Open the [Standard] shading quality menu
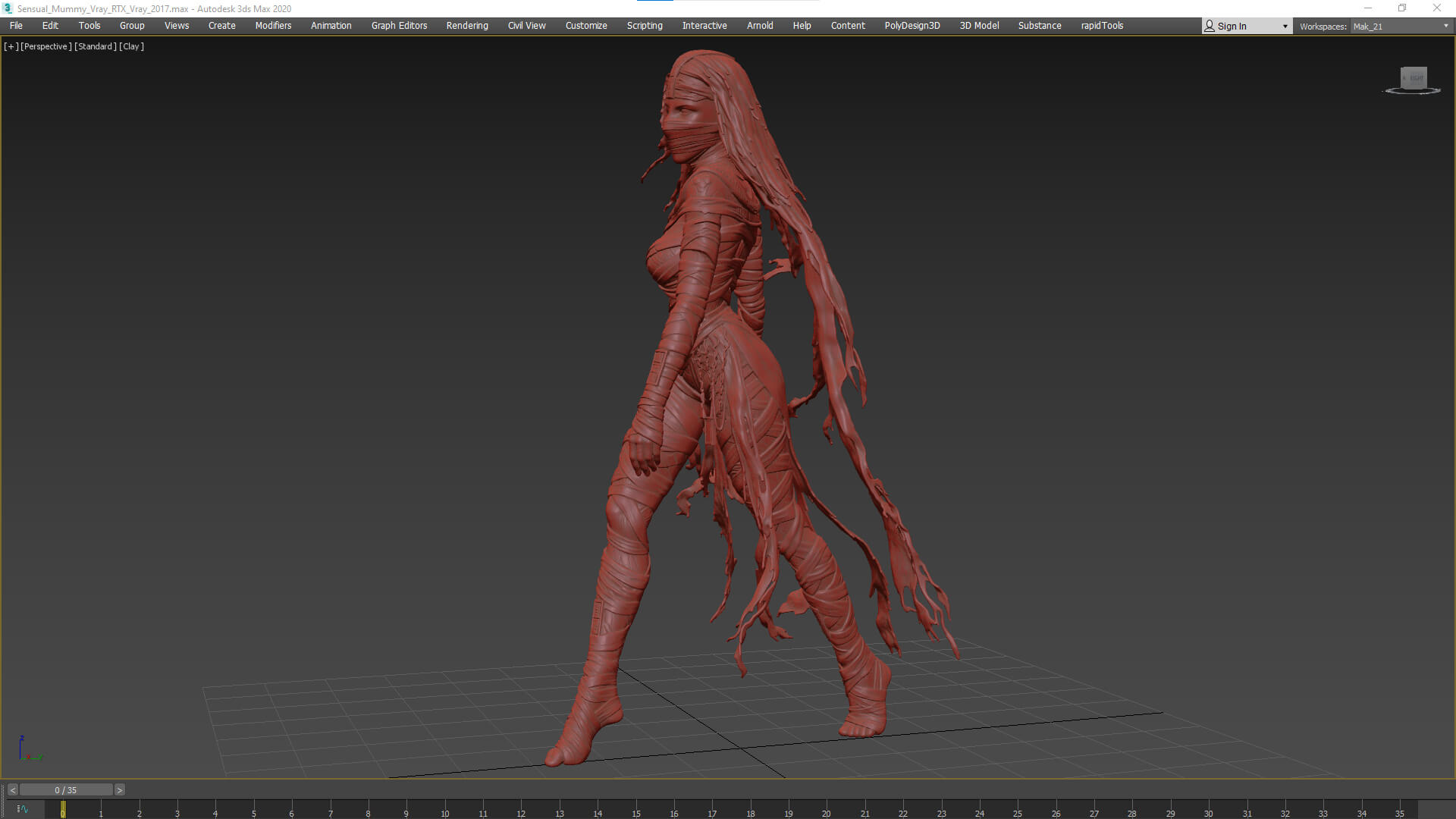 pos(96,46)
